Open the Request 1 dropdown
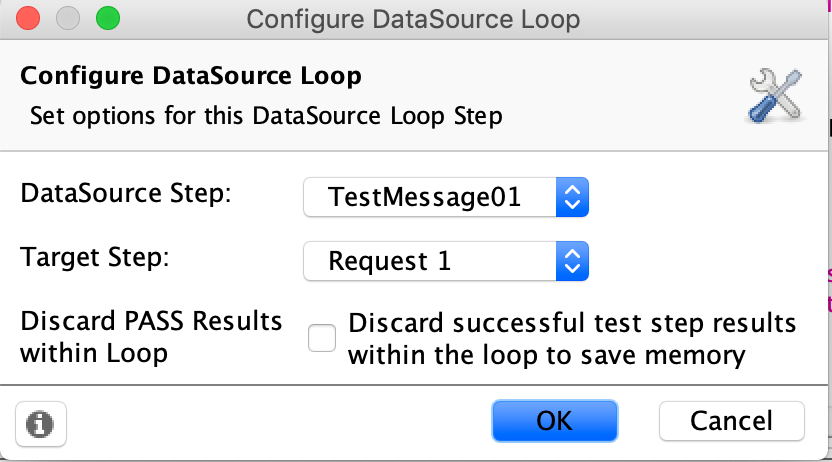This screenshot has width=832, height=462. pyautogui.click(x=430, y=262)
